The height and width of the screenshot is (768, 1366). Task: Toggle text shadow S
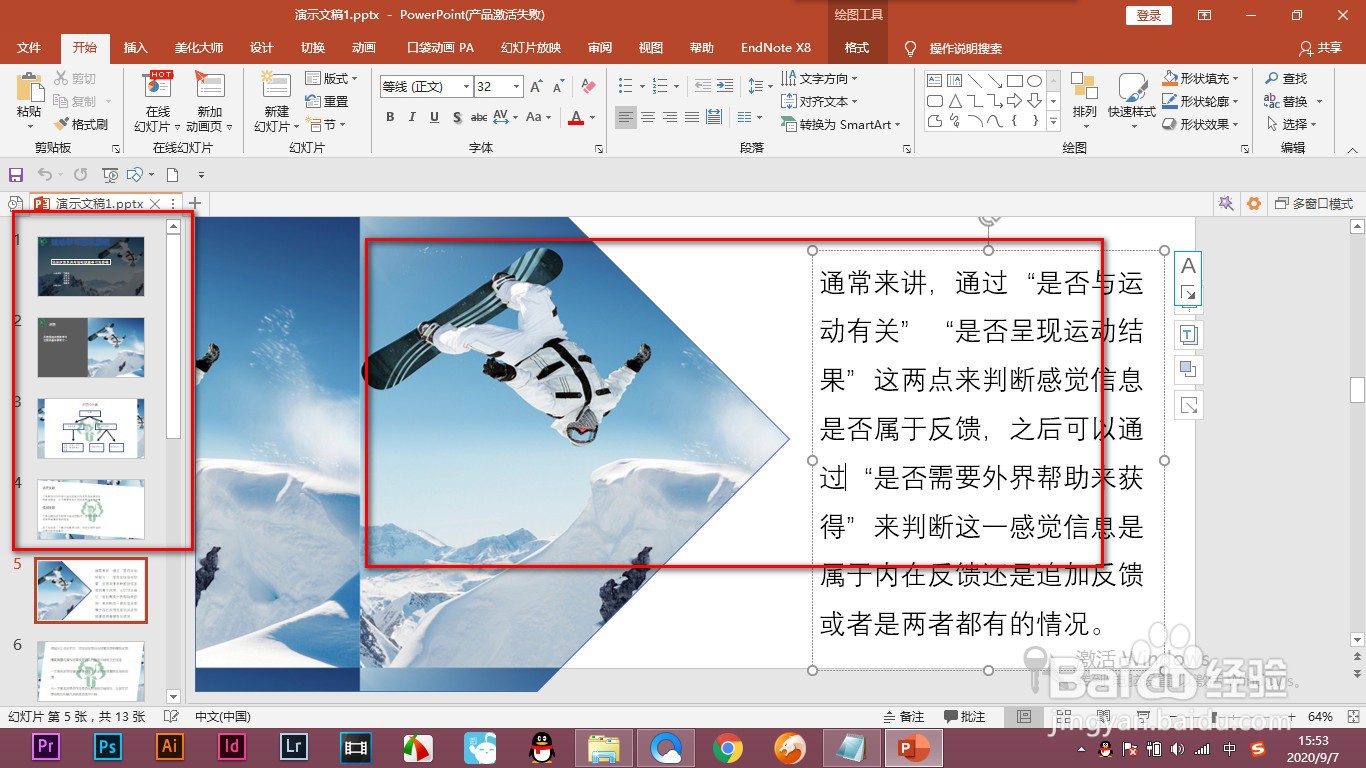click(x=457, y=117)
